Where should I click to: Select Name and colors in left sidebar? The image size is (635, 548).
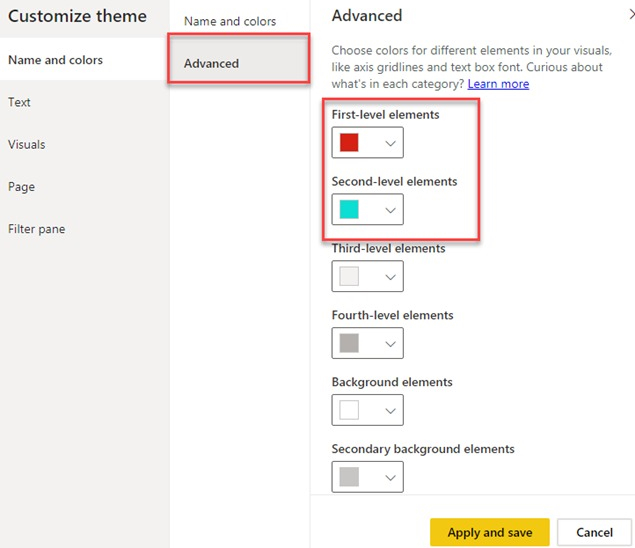coord(56,60)
